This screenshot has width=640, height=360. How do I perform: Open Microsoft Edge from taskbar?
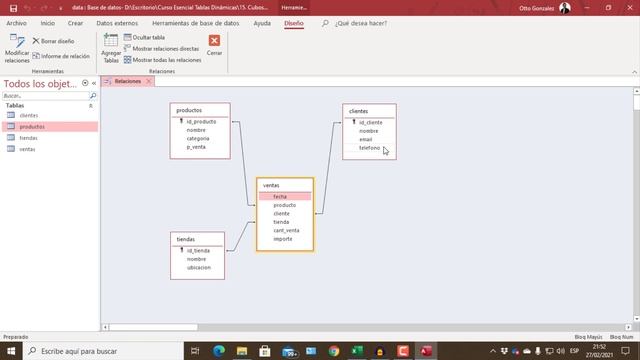tap(219, 351)
